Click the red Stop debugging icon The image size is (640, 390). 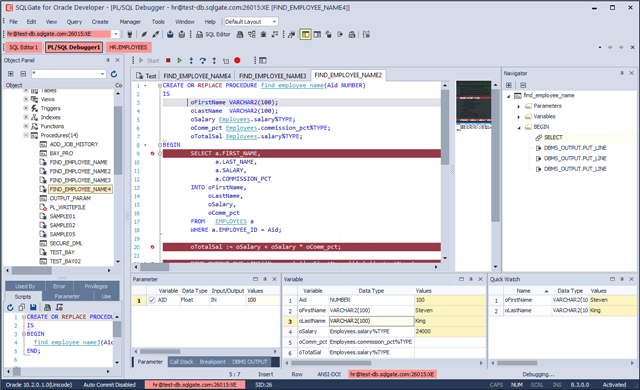click(x=168, y=60)
